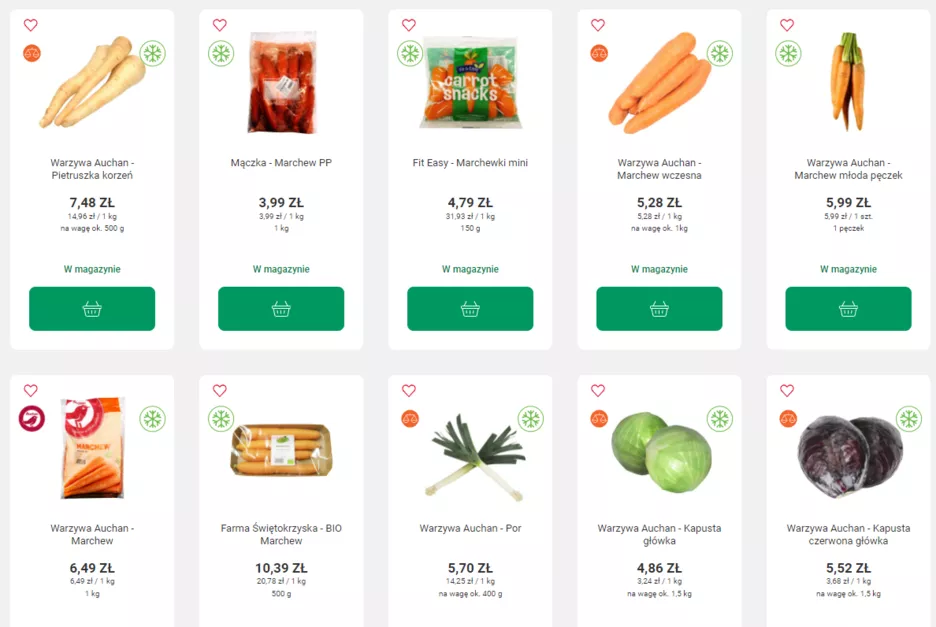936x627 pixels.
Task: Toggle heart on Fit Easy Marchewki mini
Action: [x=408, y=25]
